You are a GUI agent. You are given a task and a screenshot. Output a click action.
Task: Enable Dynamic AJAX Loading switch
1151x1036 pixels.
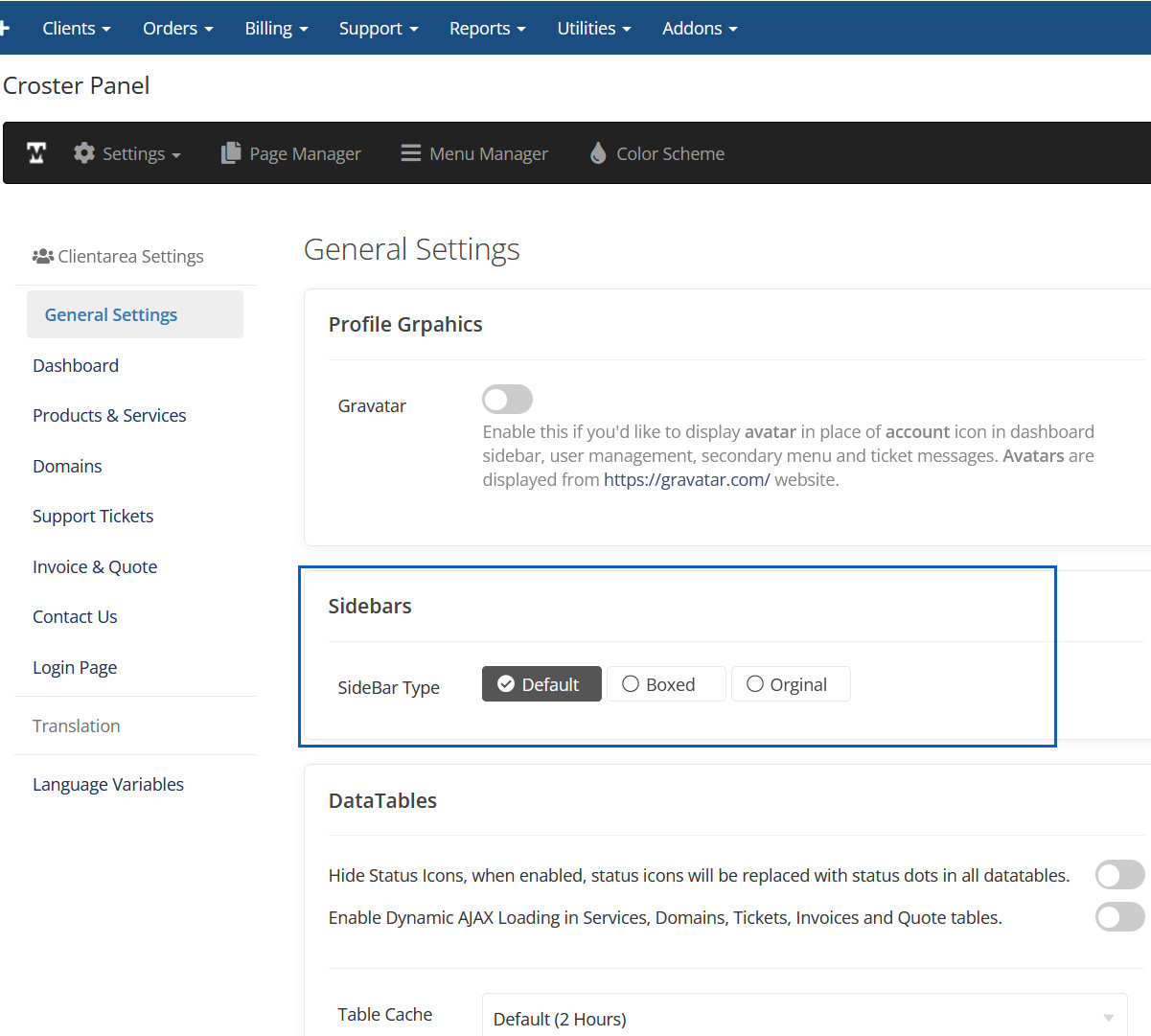[1119, 917]
